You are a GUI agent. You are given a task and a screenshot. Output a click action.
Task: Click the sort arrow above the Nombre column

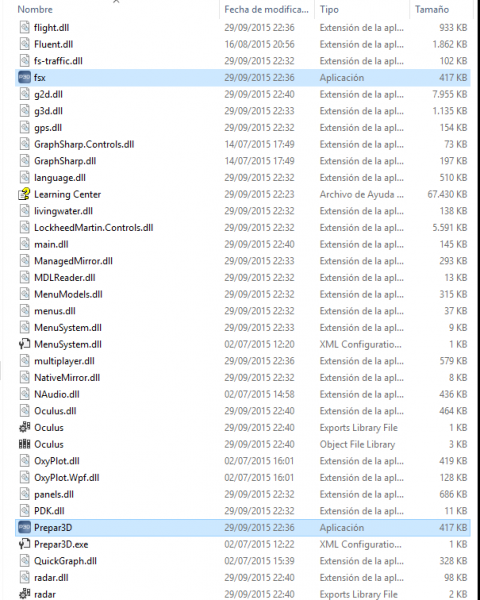[x=116, y=2]
